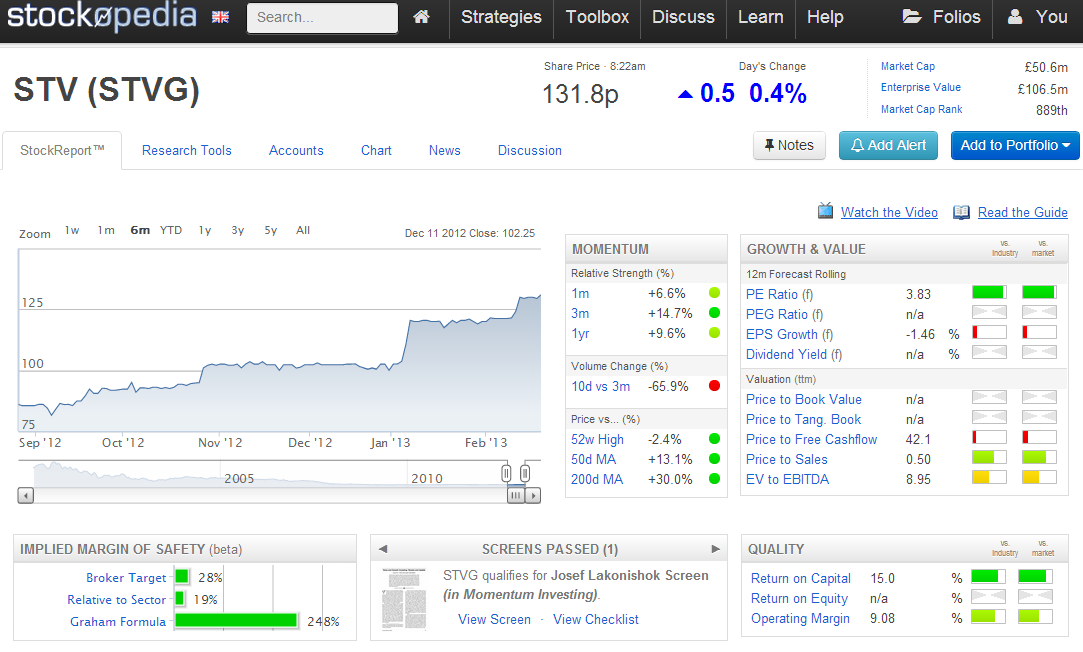The height and width of the screenshot is (652, 1083).
Task: Open the Add to Portfolio dropdown
Action: click(x=1015, y=146)
